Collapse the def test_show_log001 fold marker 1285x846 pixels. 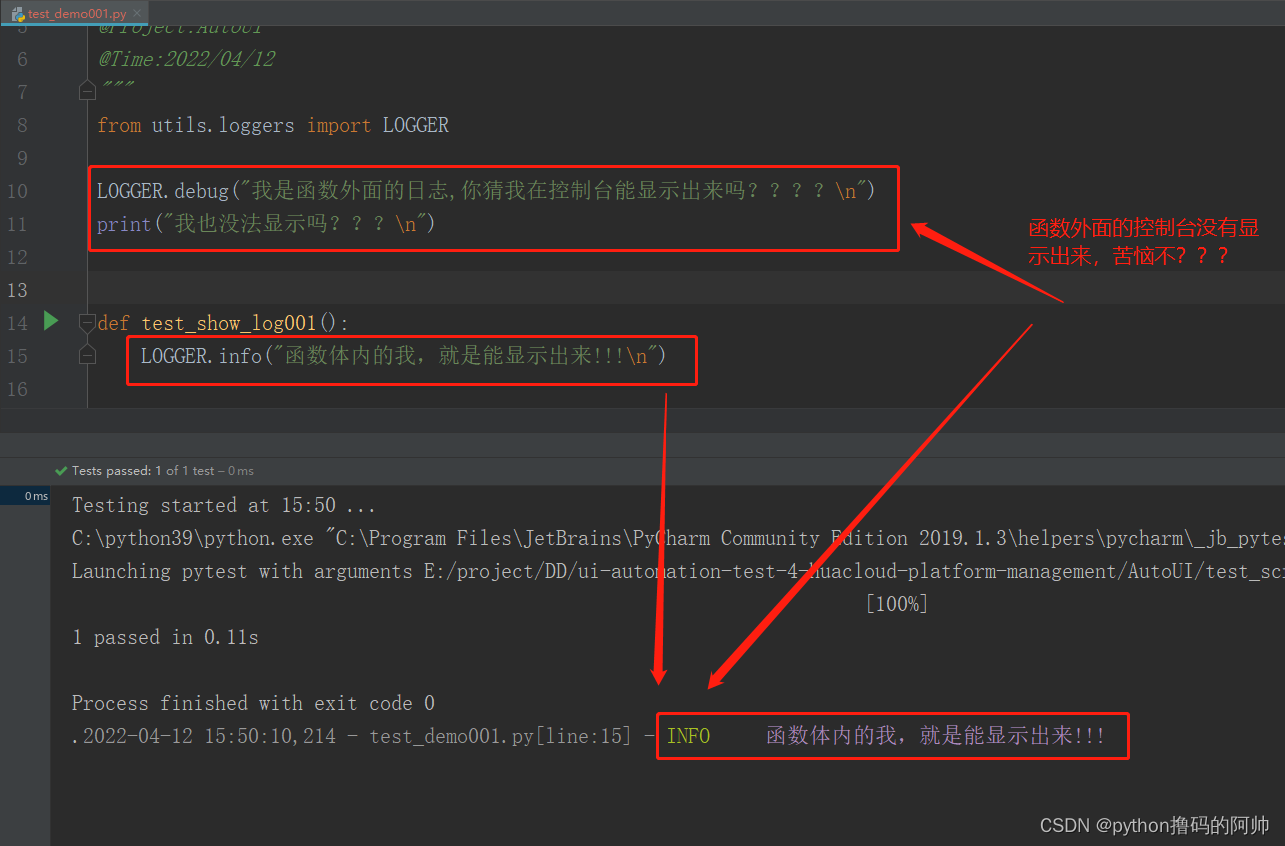click(x=87, y=322)
